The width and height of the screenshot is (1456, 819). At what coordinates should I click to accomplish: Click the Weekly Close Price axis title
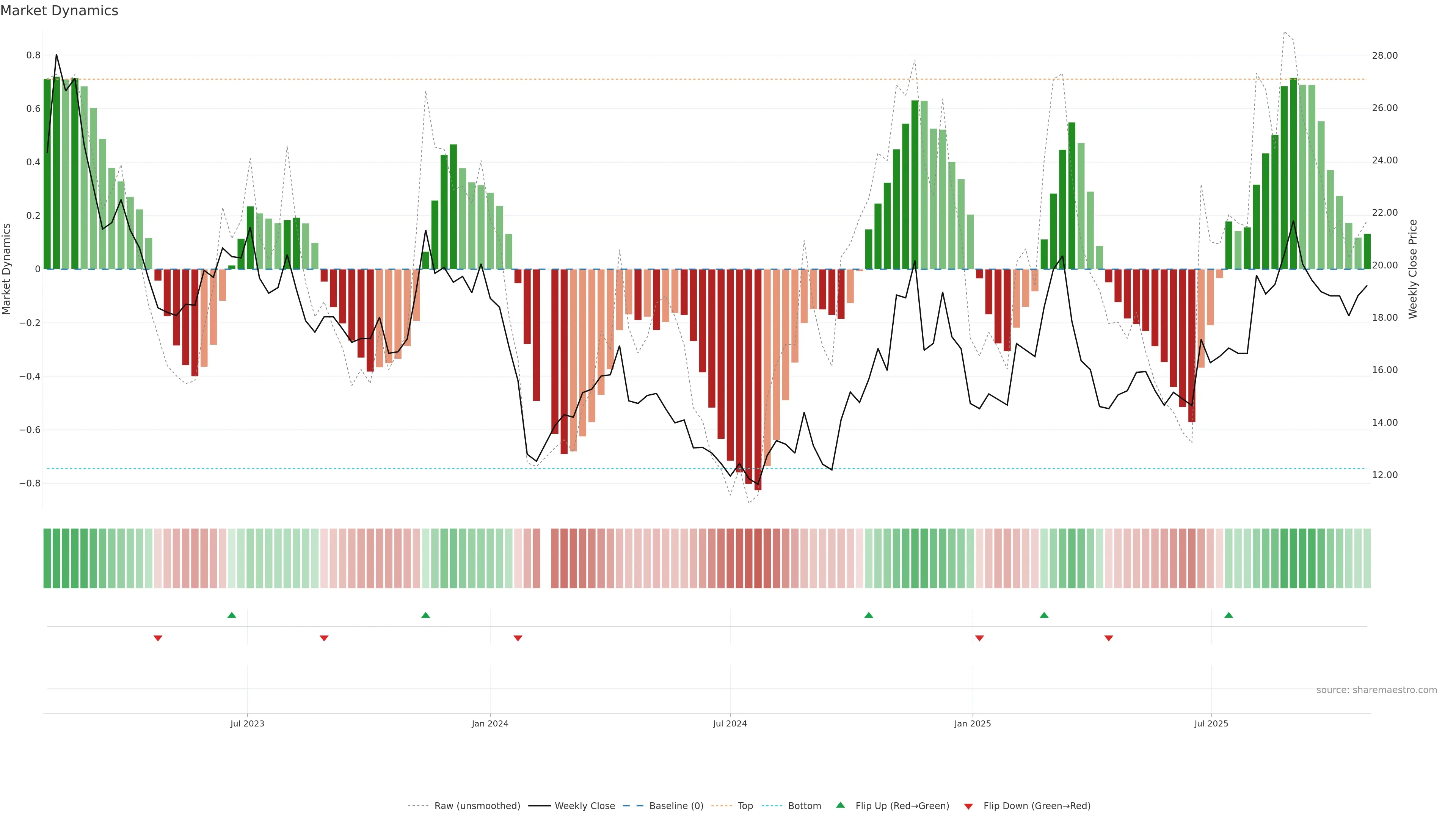[x=1413, y=269]
